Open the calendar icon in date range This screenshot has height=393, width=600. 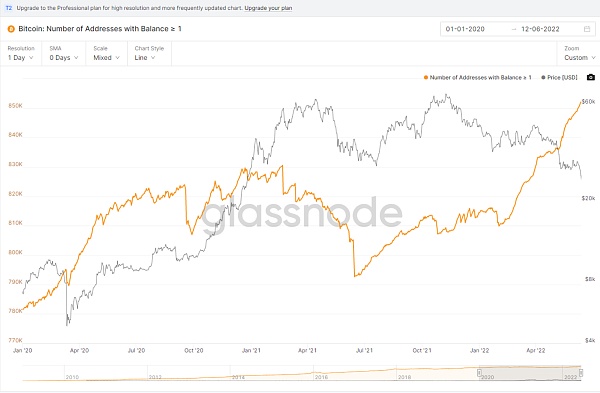tap(587, 29)
